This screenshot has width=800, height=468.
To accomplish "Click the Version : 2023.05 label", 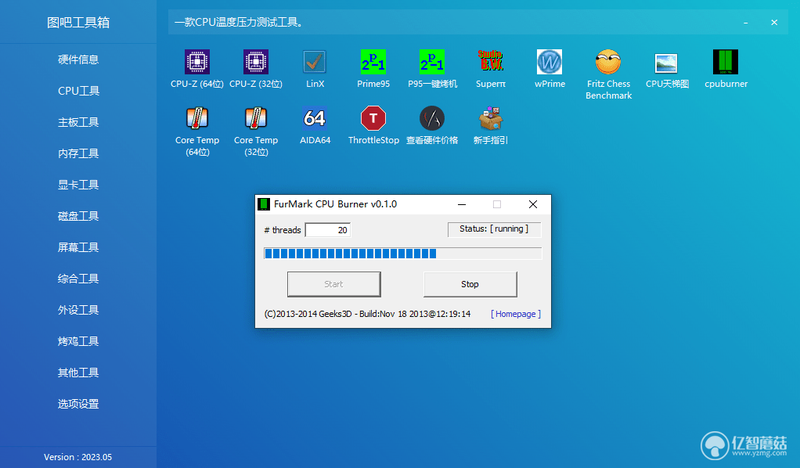I will 78,457.
